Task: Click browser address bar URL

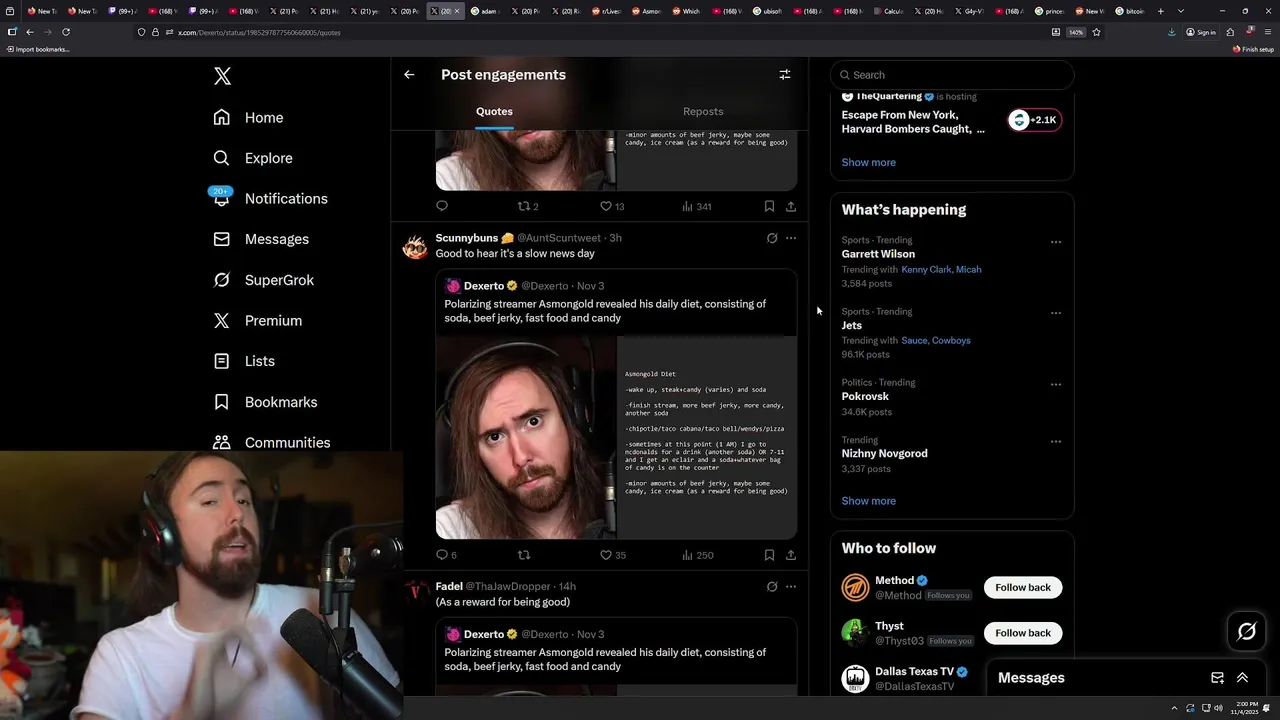Action: [x=259, y=32]
